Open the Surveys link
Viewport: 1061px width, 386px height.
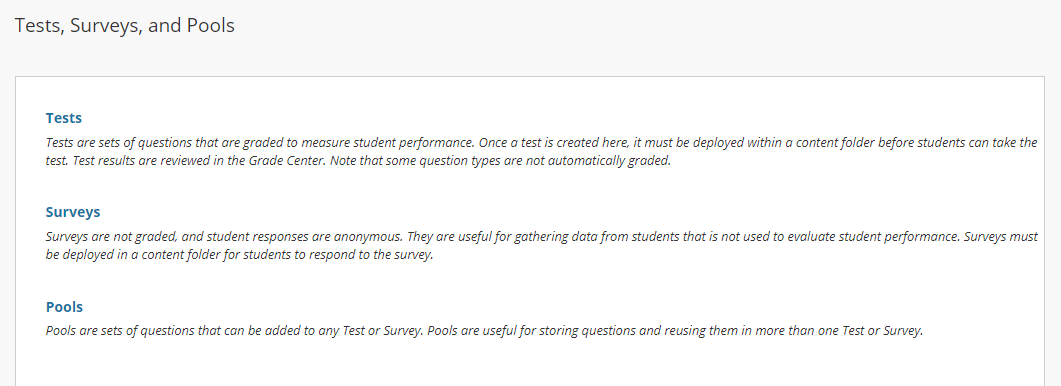click(x=72, y=212)
